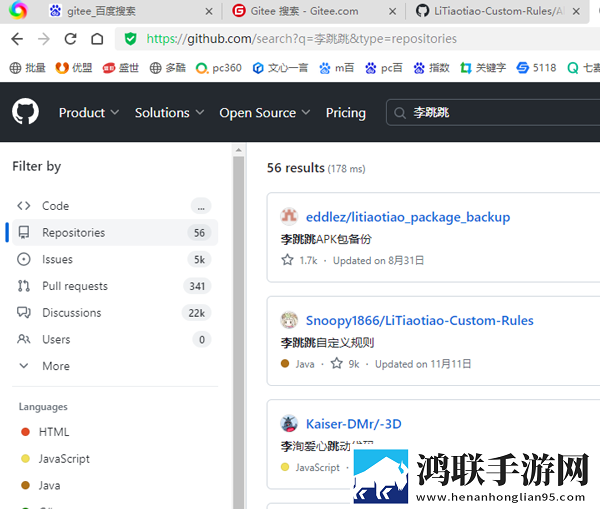Close the gitee_百度搜索 tab

click(x=209, y=12)
